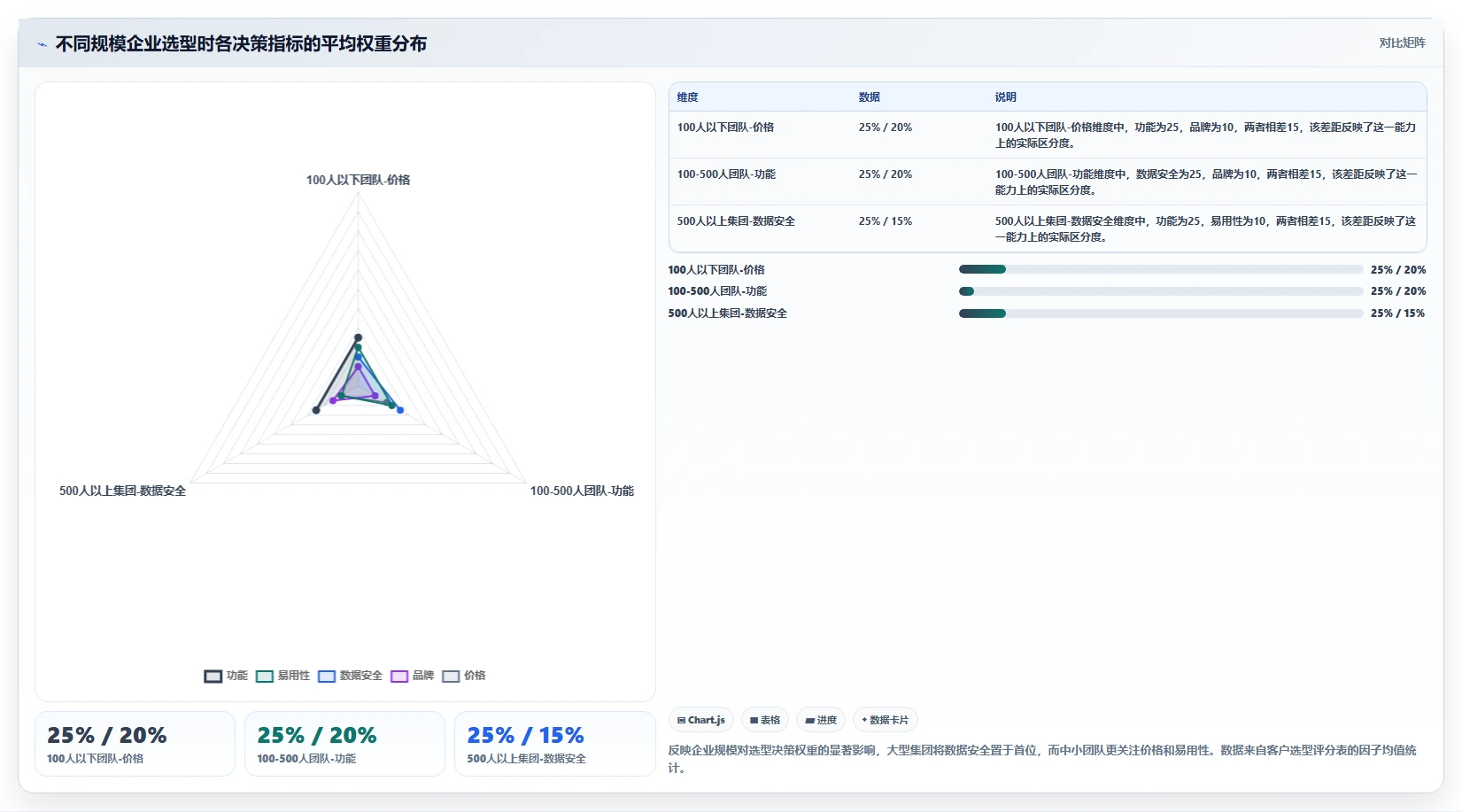This screenshot has height=812, width=1462.
Task: Click the 25% / 15% value in the table
Action: tap(885, 221)
